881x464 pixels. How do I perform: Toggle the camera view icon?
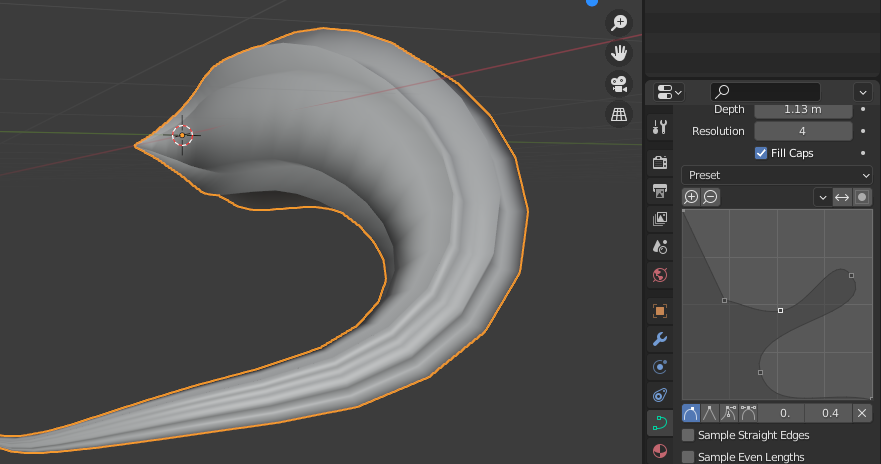[x=619, y=84]
